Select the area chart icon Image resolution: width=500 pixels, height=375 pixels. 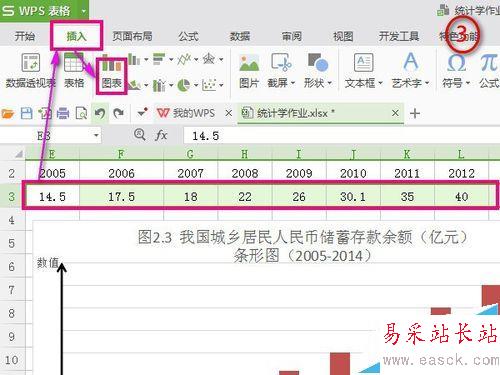pyautogui.click(x=134, y=85)
